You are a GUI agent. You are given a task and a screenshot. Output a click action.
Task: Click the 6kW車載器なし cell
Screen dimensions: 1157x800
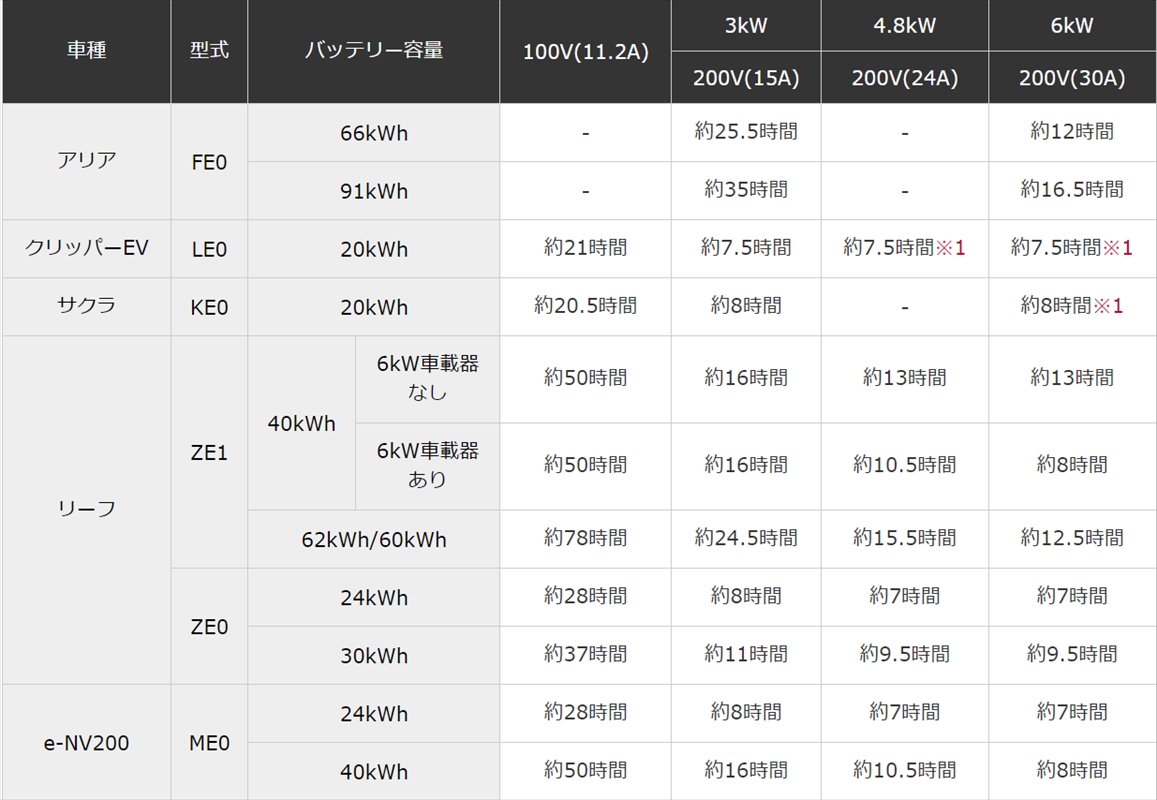[427, 378]
